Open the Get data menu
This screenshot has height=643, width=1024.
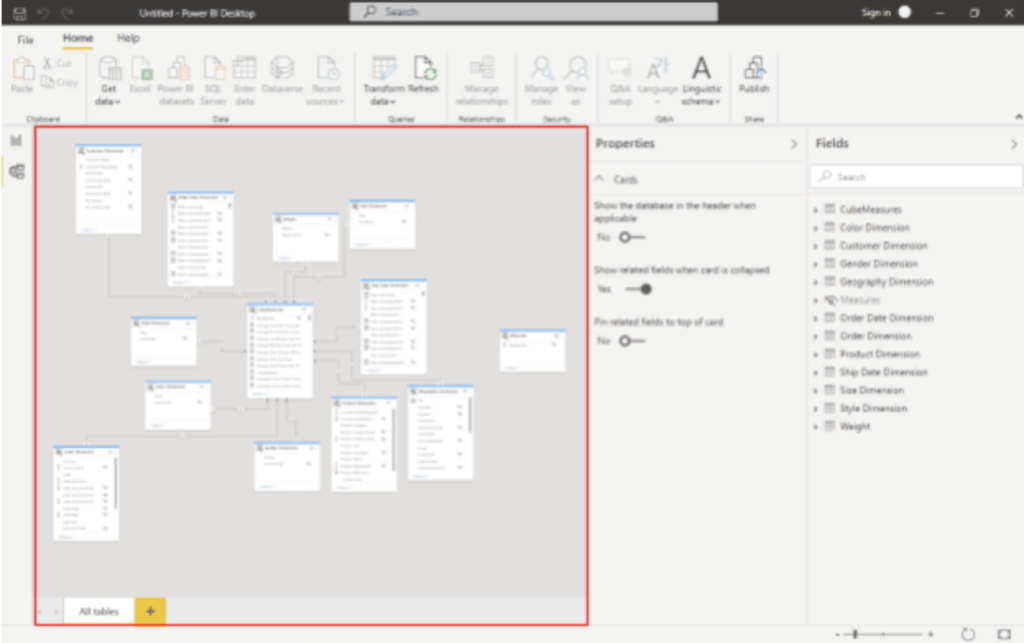(108, 81)
